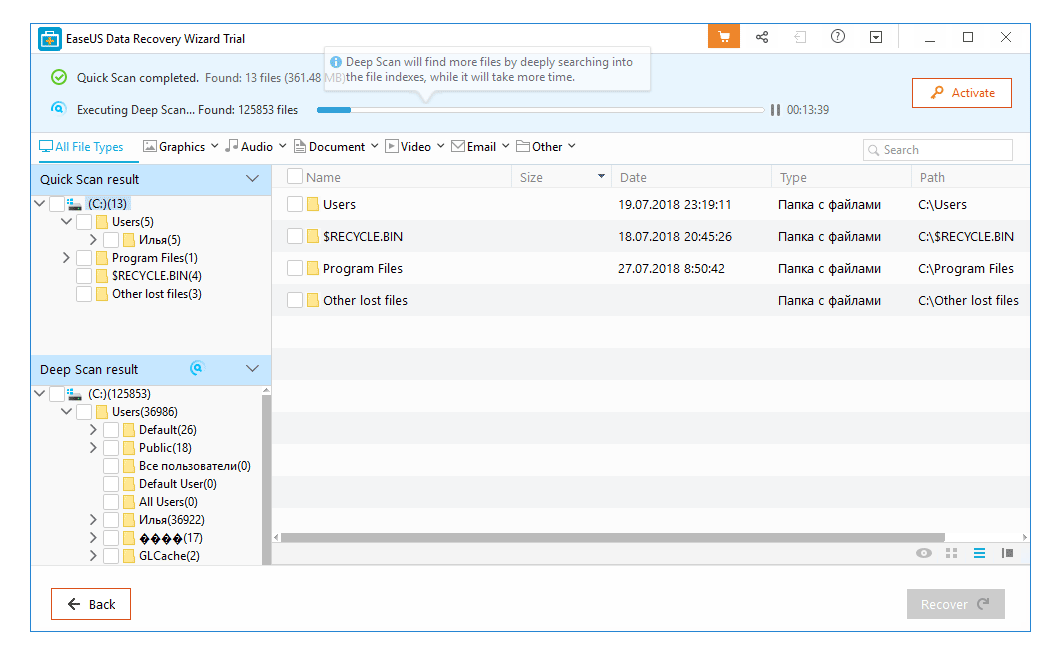Screen dimensions: 1062x665
Task: Check the Other lost files row checkbox
Action: coord(295,300)
